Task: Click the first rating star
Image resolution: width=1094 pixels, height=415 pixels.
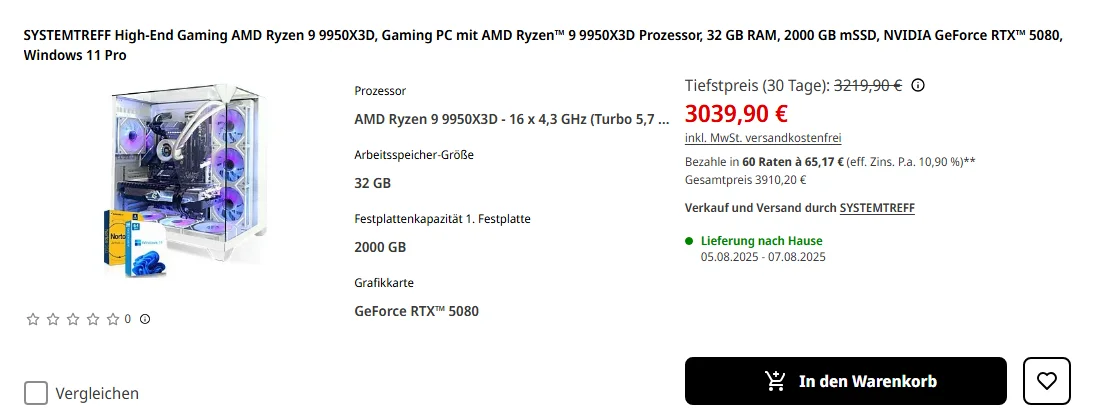Action: click(33, 319)
